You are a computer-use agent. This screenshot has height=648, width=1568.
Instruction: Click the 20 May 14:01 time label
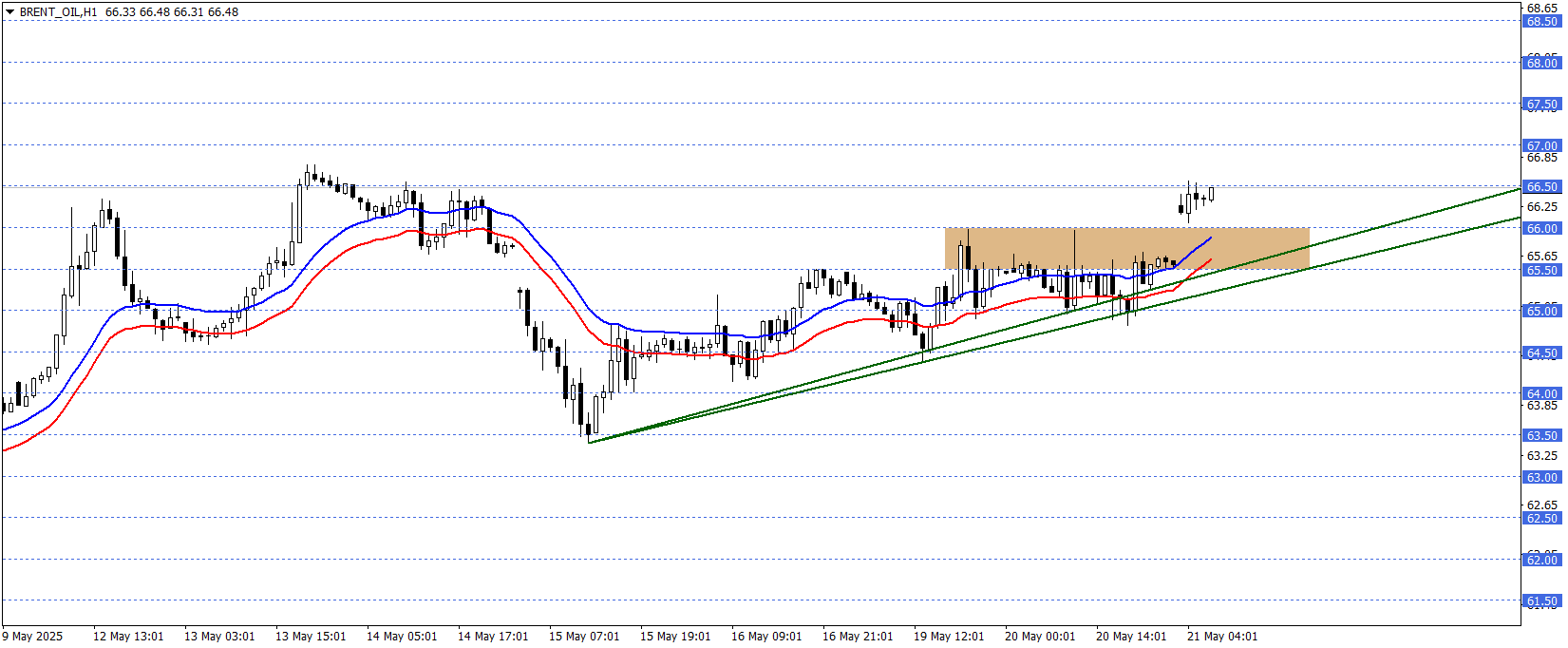(x=1131, y=637)
